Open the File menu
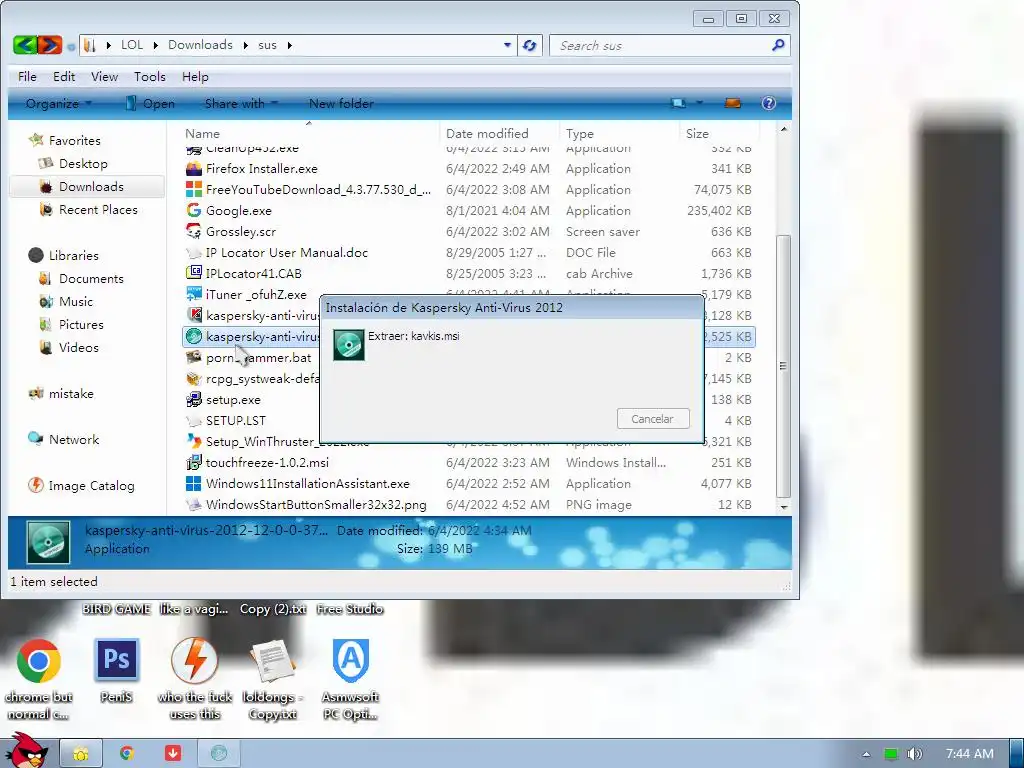 click(27, 76)
